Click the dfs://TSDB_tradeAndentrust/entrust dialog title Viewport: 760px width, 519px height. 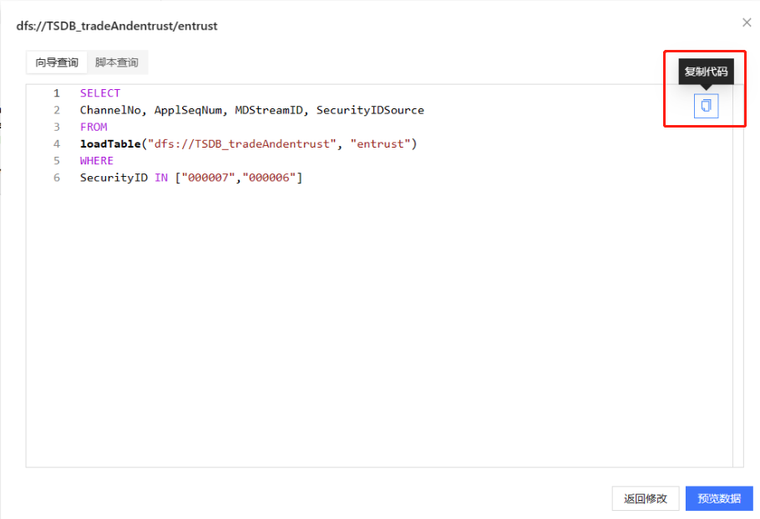pyautogui.click(x=117, y=26)
